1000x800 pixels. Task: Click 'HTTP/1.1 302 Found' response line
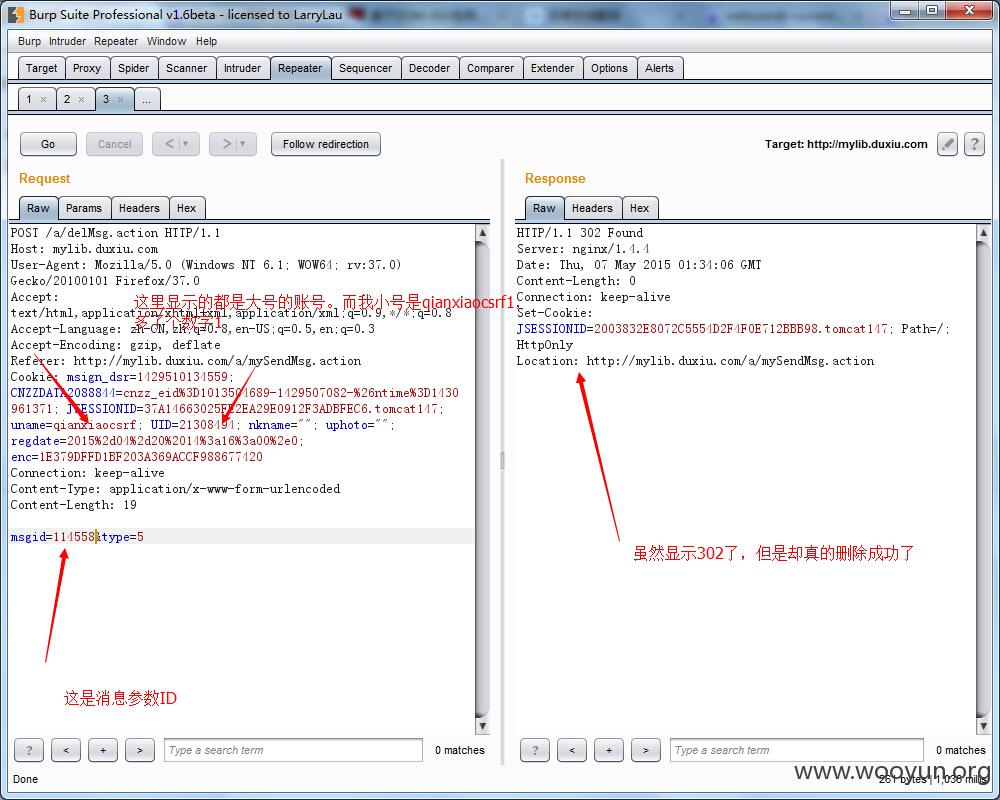coord(580,233)
